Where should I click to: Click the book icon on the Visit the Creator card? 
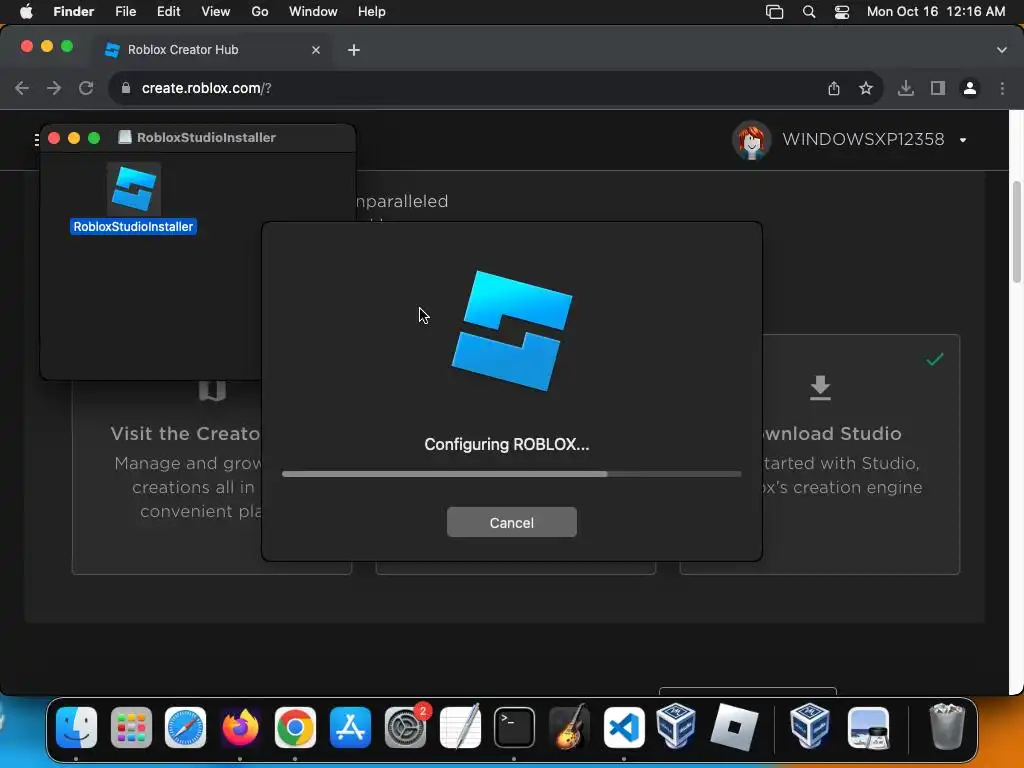point(212,391)
